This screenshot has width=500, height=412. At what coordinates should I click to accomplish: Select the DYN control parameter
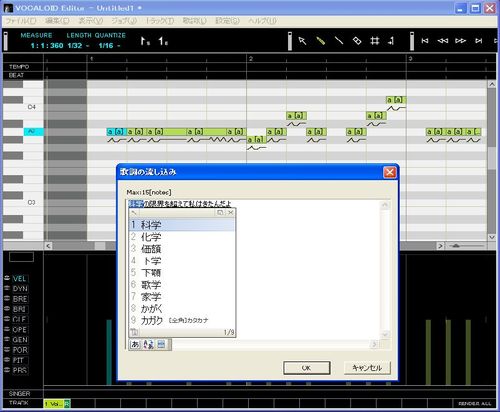(20, 289)
